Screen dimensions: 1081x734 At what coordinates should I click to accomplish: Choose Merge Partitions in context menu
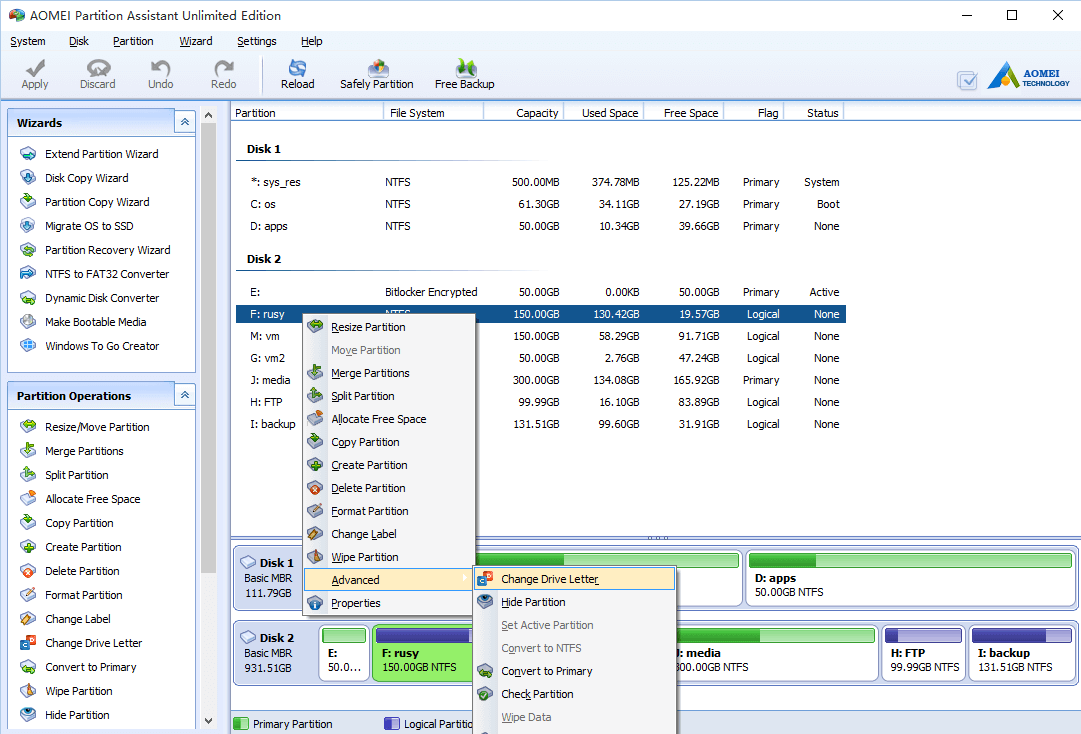coord(389,374)
